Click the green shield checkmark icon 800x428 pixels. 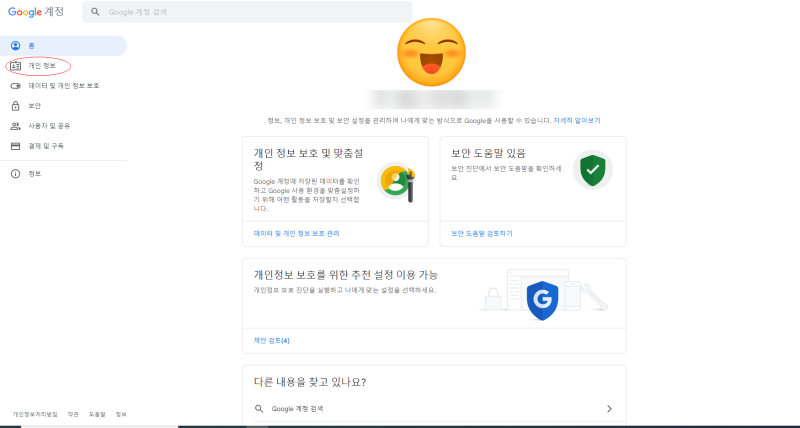pyautogui.click(x=592, y=170)
